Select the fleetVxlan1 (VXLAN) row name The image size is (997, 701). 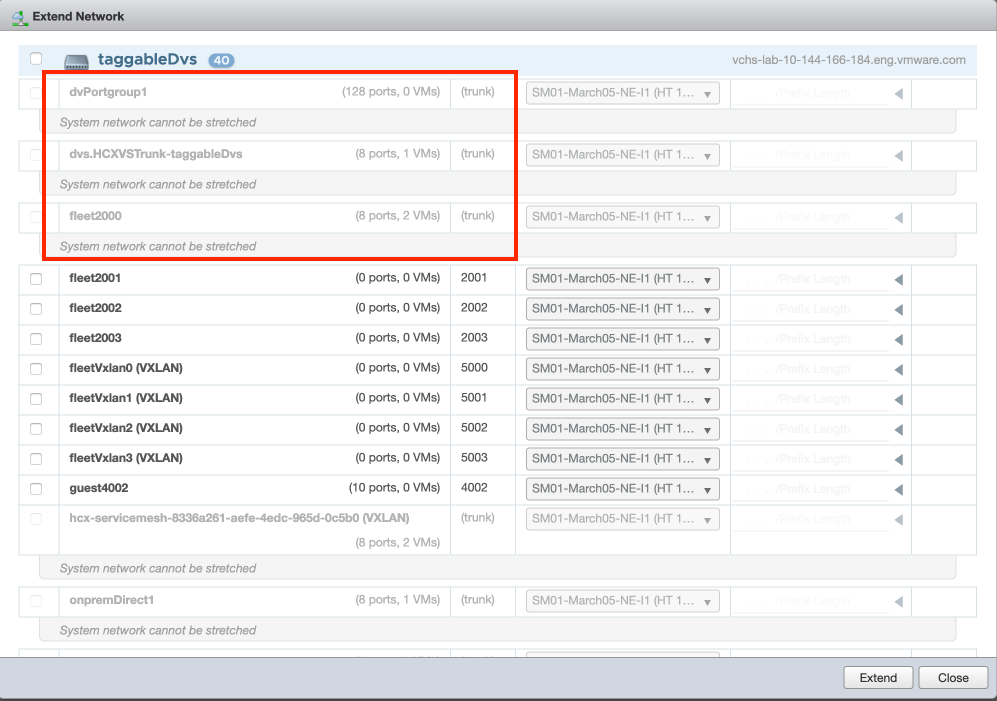[126, 398]
